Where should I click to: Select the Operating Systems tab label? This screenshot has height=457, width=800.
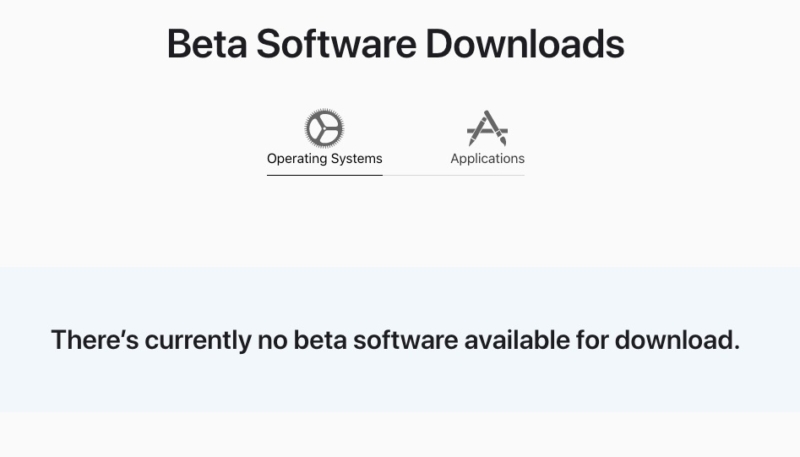click(x=324, y=158)
